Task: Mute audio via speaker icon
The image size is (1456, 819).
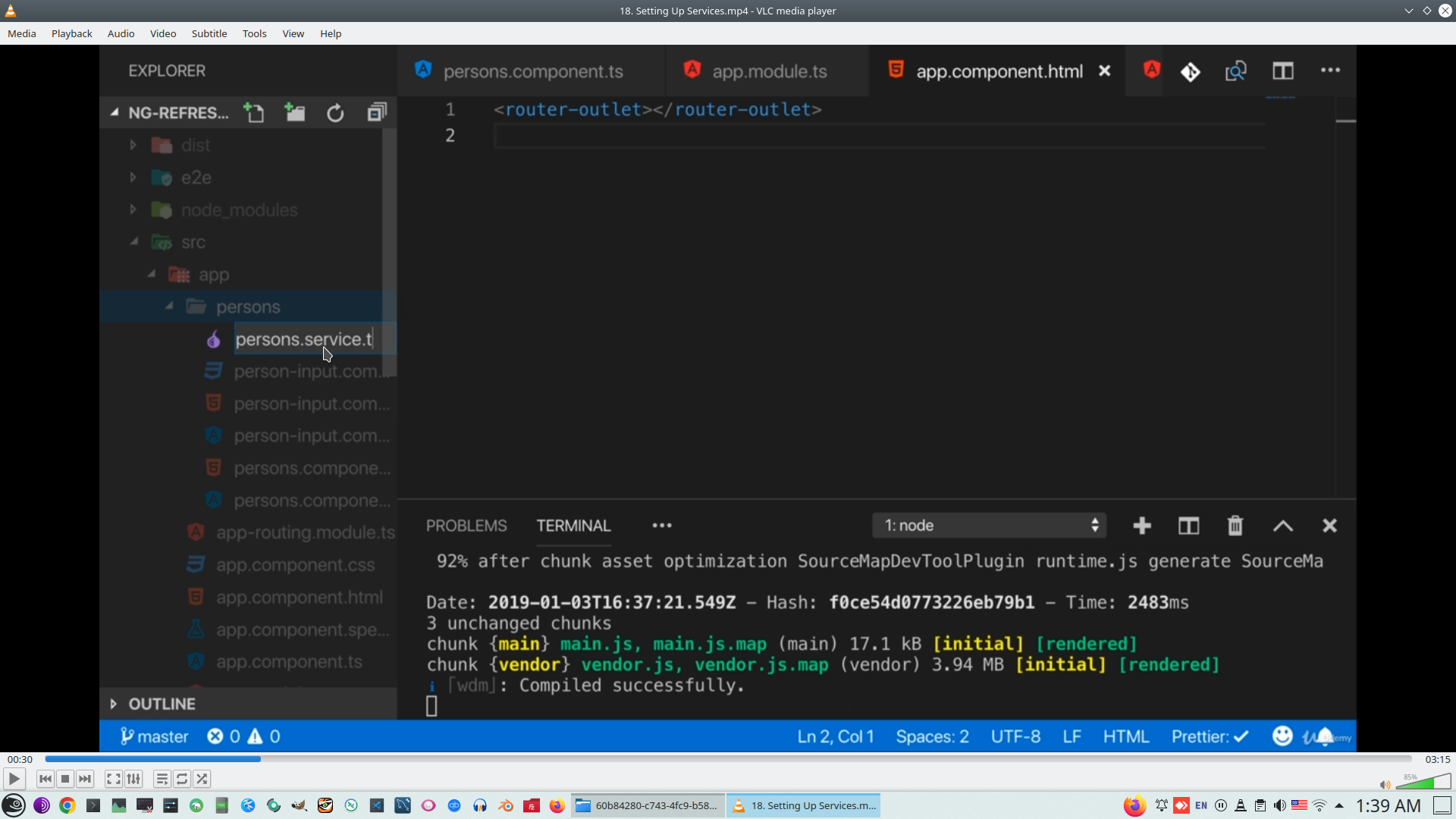Action: click(x=1385, y=784)
